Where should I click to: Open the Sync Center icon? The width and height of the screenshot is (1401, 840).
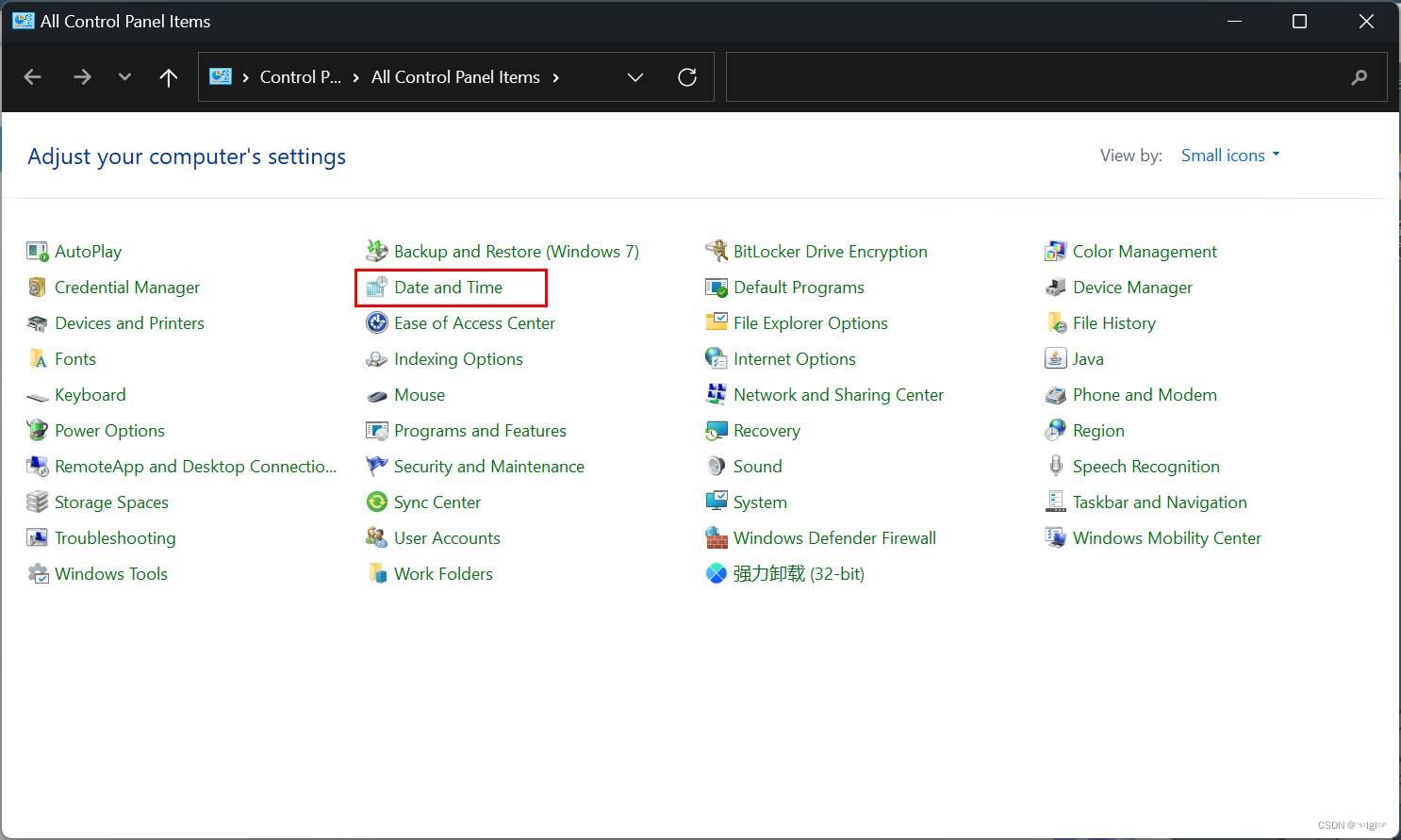377,502
